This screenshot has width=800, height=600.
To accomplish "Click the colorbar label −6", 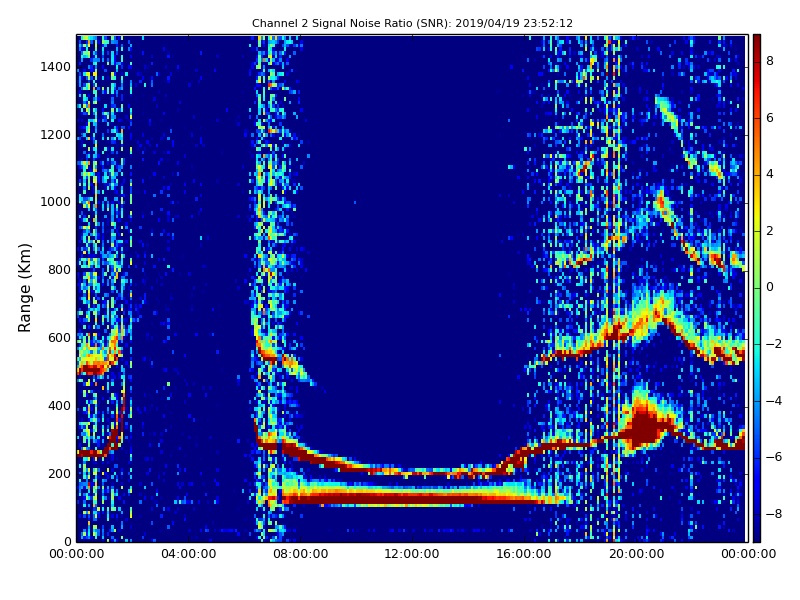I will [774, 457].
